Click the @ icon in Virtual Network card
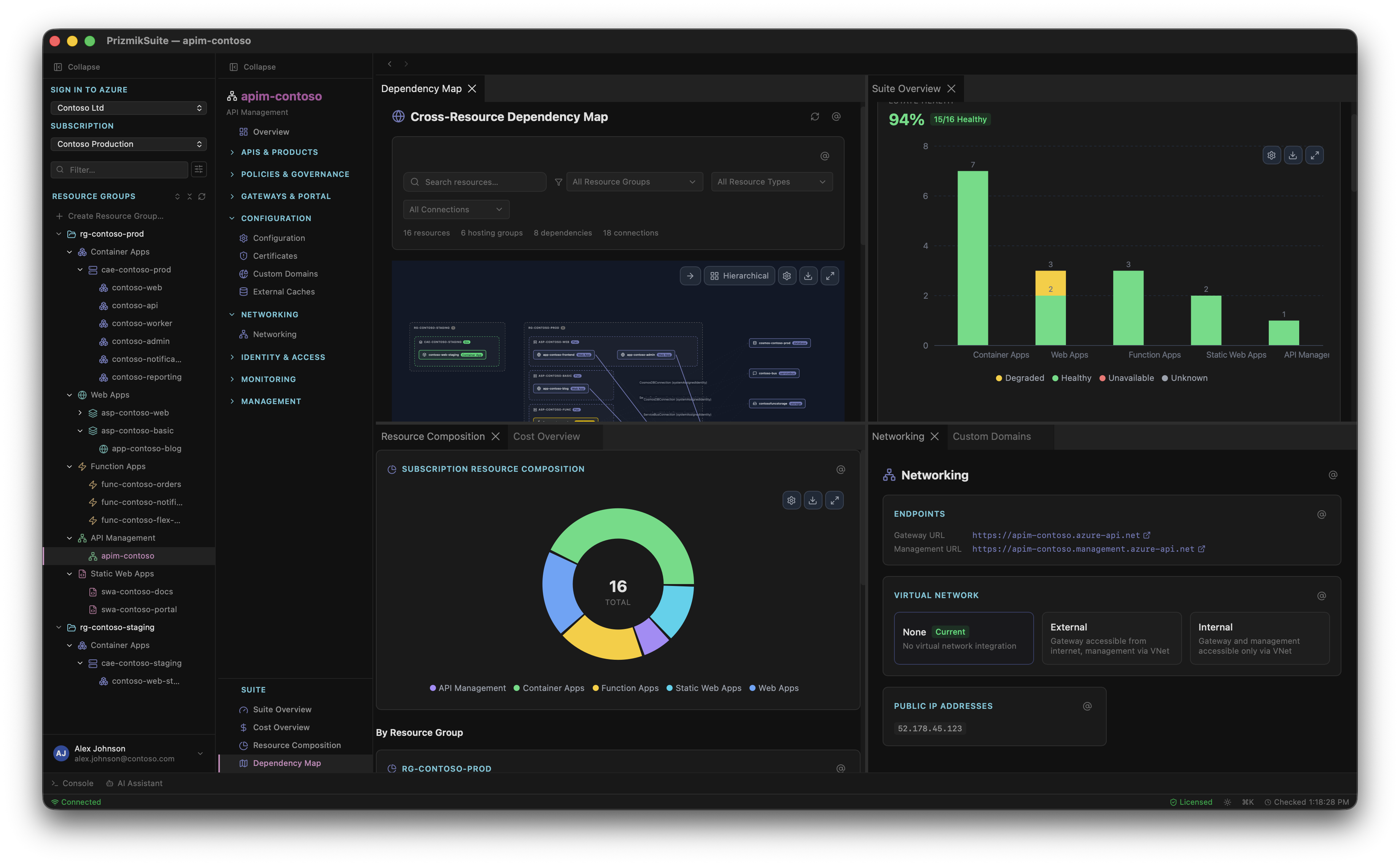The height and width of the screenshot is (866, 1400). pyautogui.click(x=1321, y=596)
